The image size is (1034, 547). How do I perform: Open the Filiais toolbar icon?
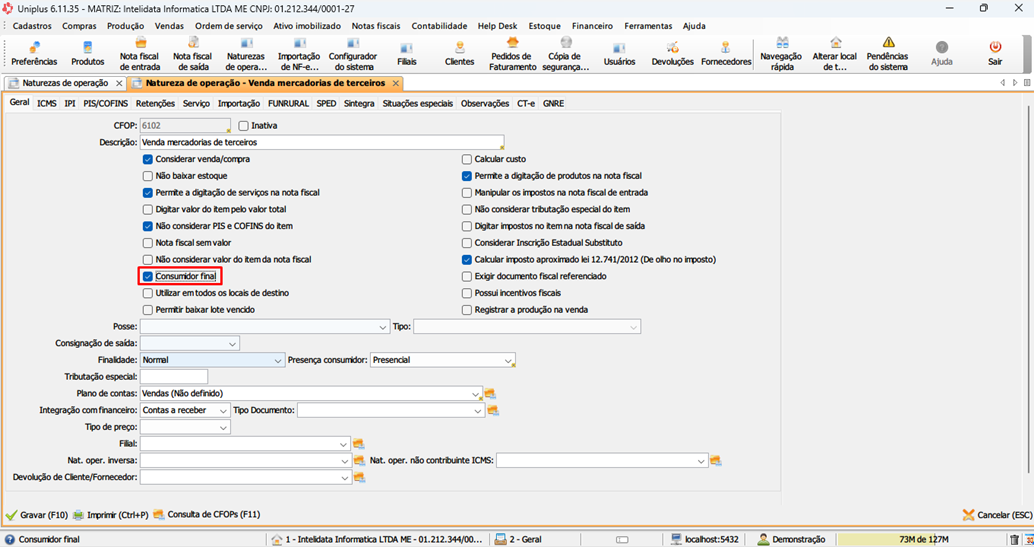pyautogui.click(x=407, y=54)
